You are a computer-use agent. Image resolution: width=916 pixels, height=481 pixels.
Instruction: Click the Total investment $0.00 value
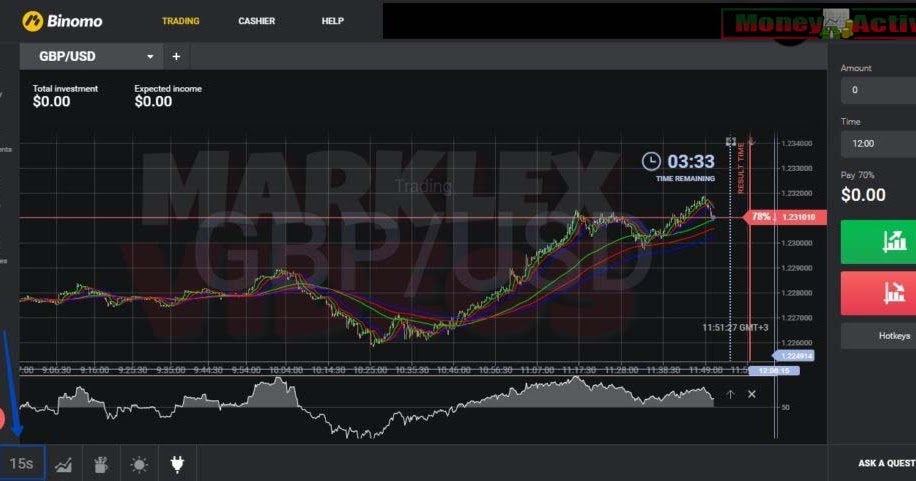(51, 102)
